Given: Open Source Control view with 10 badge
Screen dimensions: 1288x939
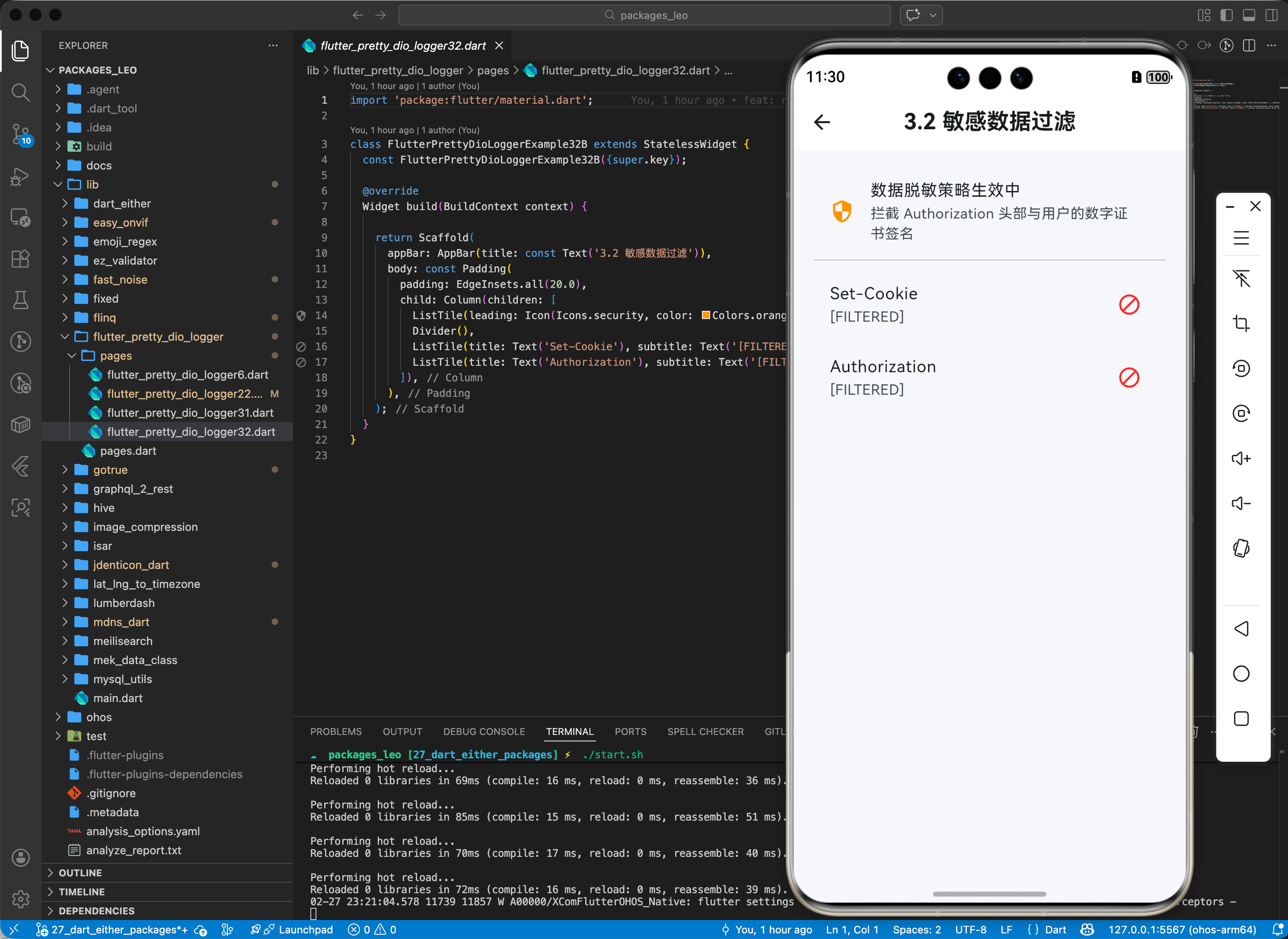Looking at the screenshot, I should coord(20,134).
